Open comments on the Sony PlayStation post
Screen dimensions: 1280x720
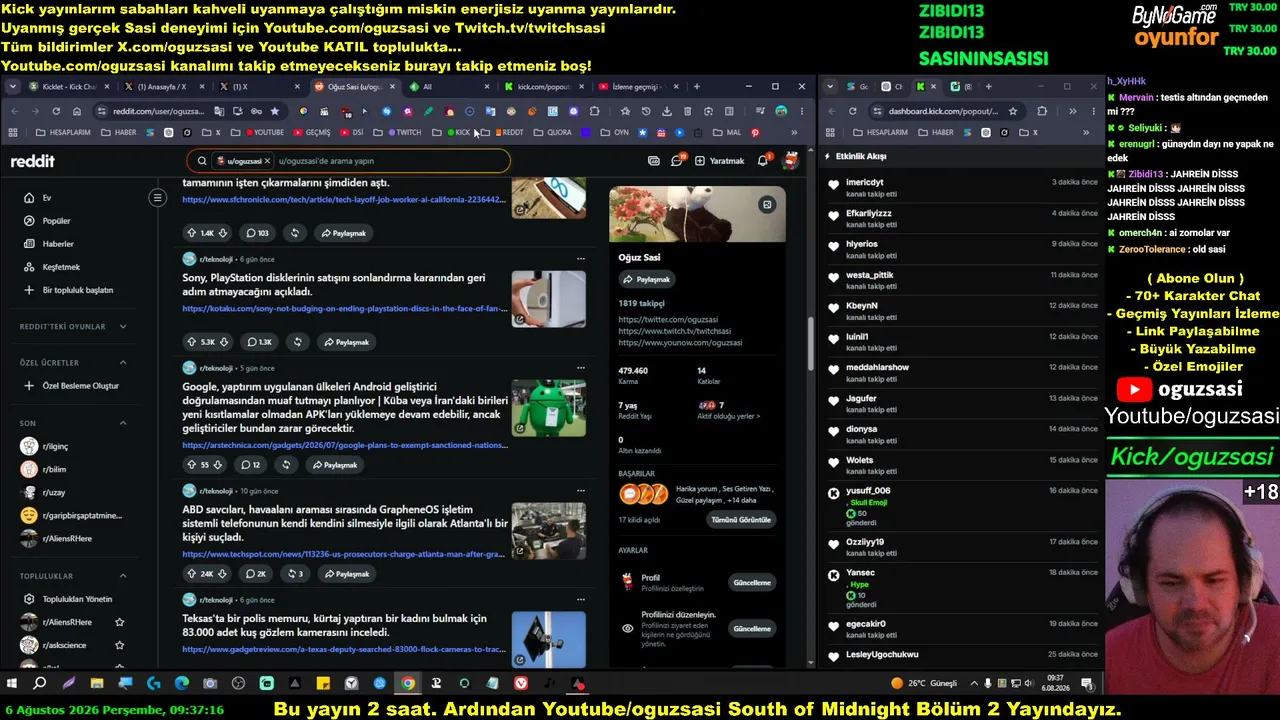click(259, 342)
